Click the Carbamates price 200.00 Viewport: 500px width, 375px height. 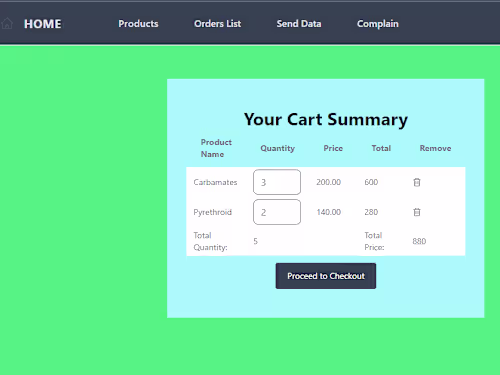point(328,182)
